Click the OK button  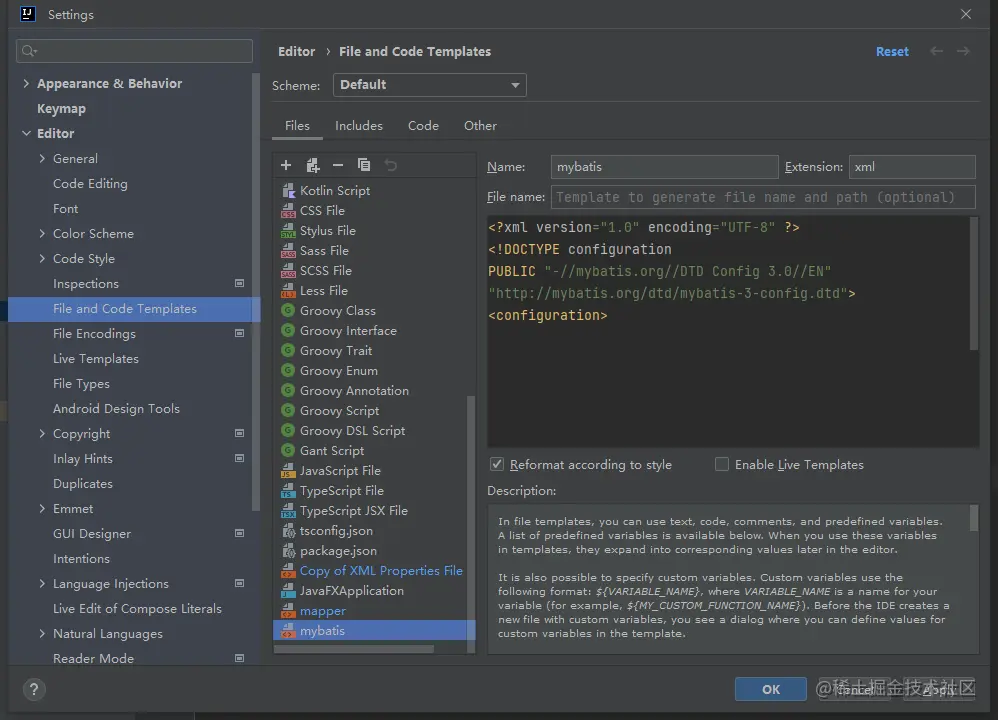[770, 689]
